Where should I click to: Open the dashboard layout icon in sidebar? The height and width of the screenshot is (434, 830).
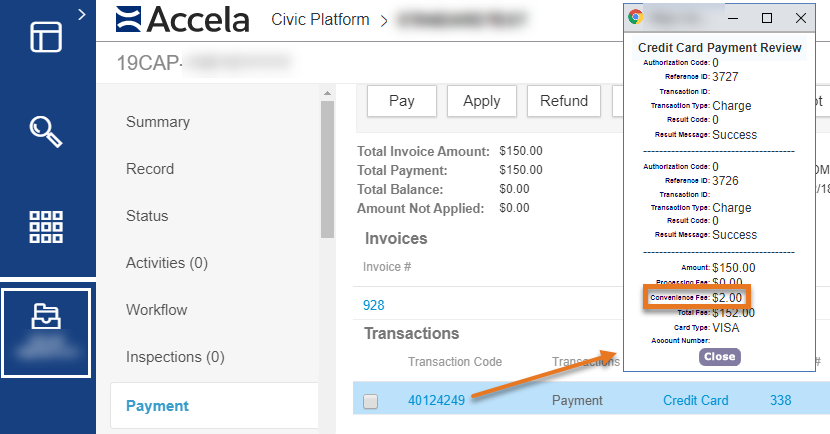point(46,35)
